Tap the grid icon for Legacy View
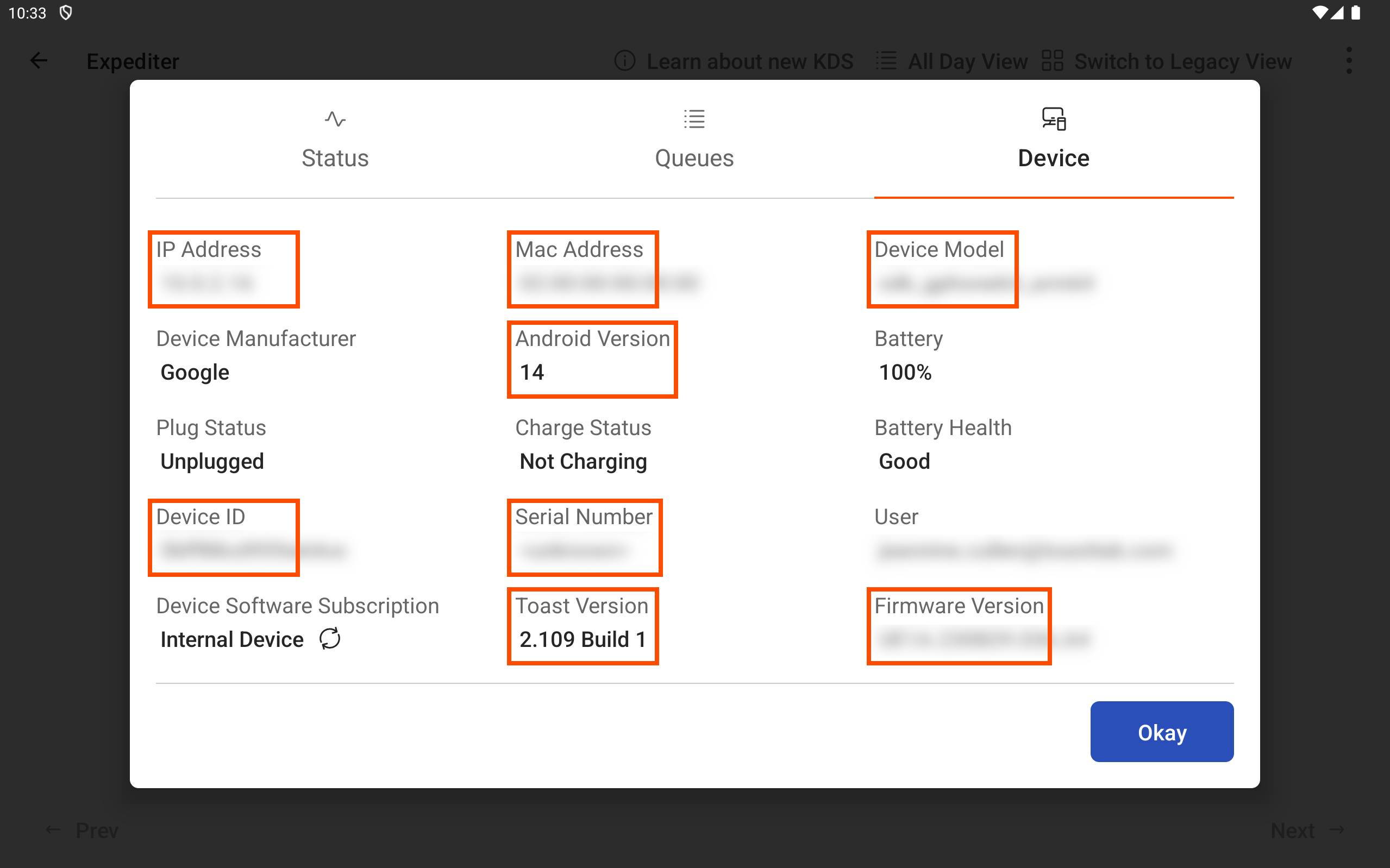This screenshot has width=1390, height=868. 1053,60
